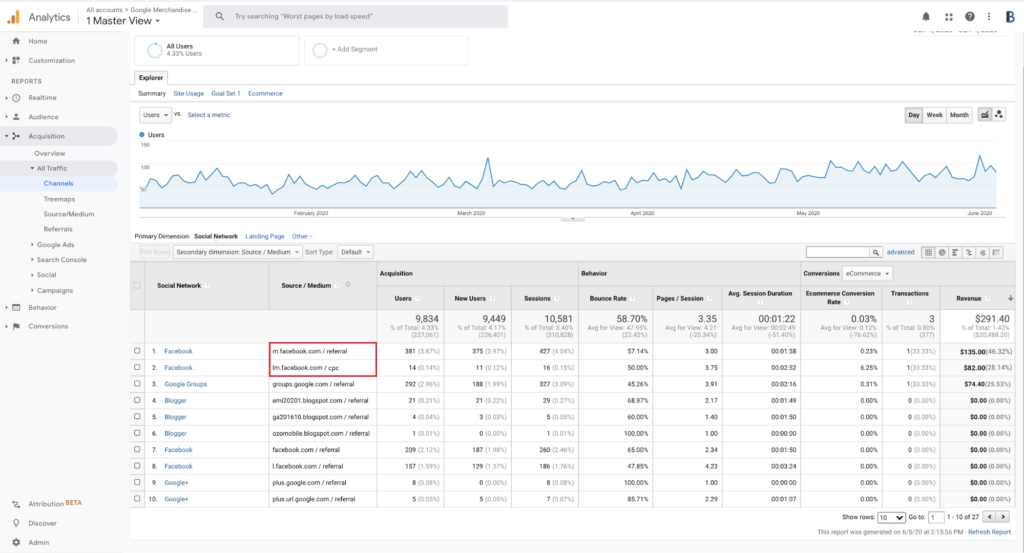Click the Home icon in sidebar
The width and height of the screenshot is (1024, 553).
click(x=16, y=41)
